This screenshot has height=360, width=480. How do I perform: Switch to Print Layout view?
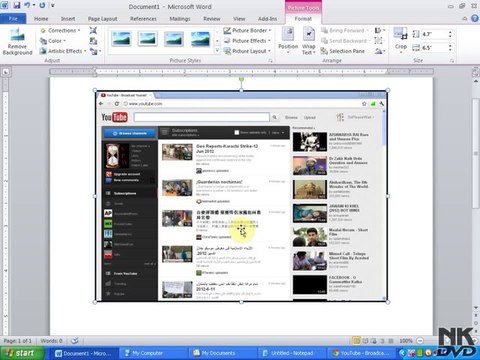point(356,341)
